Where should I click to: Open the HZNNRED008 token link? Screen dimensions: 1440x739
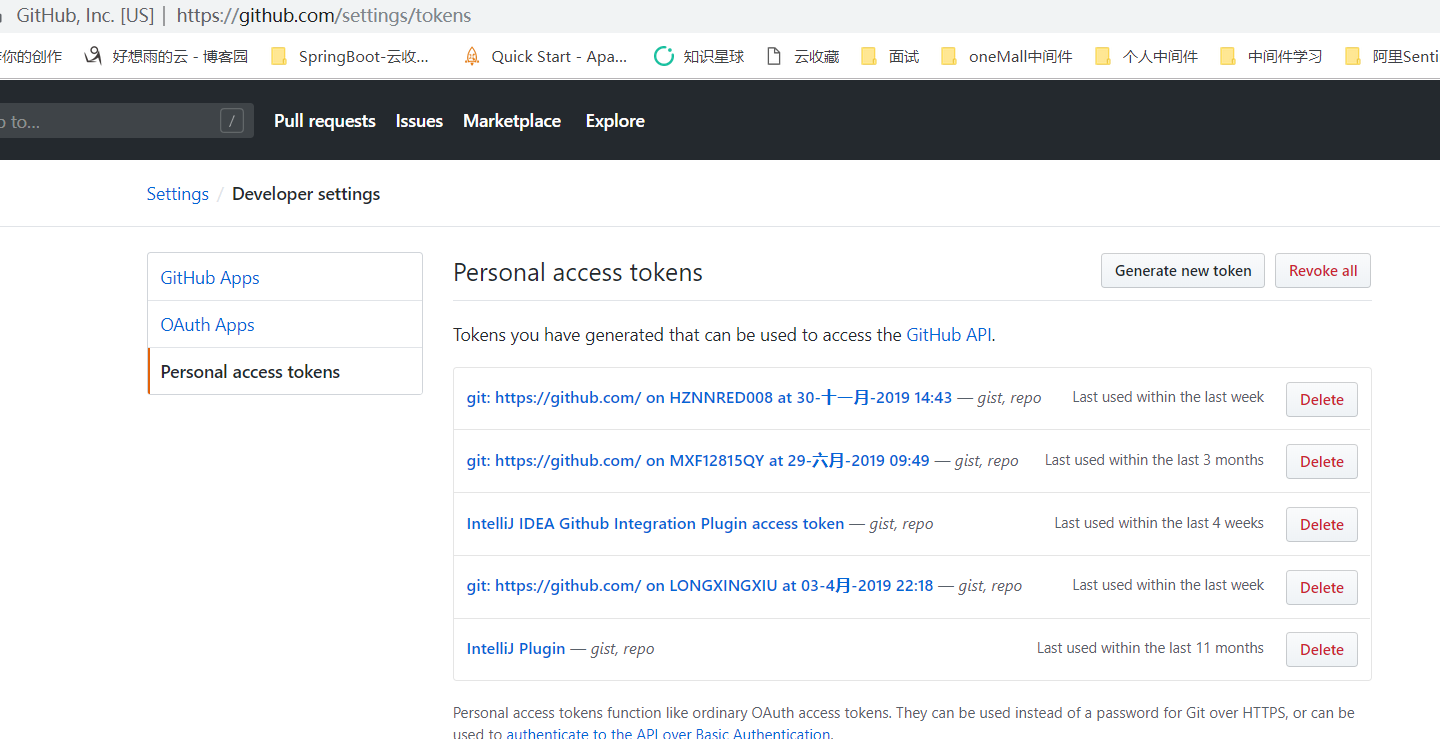pyautogui.click(x=710, y=397)
